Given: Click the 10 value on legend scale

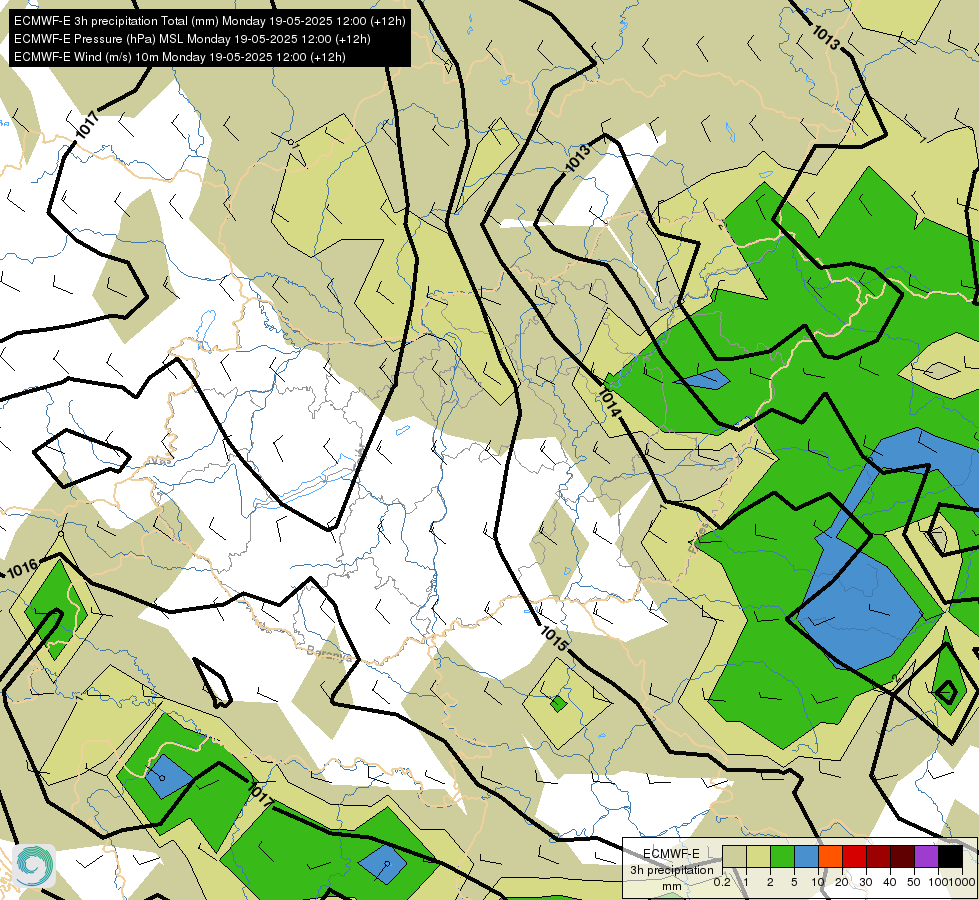Looking at the screenshot, I should click(818, 882).
